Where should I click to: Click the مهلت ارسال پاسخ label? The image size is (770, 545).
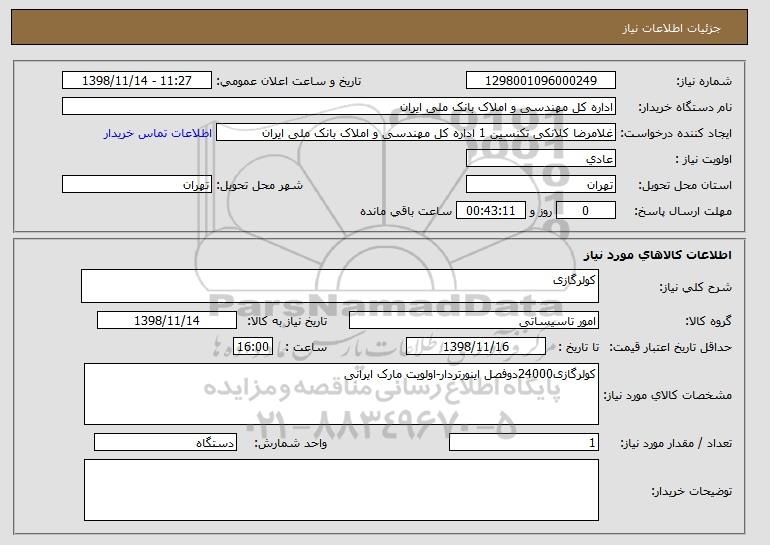click(x=683, y=211)
